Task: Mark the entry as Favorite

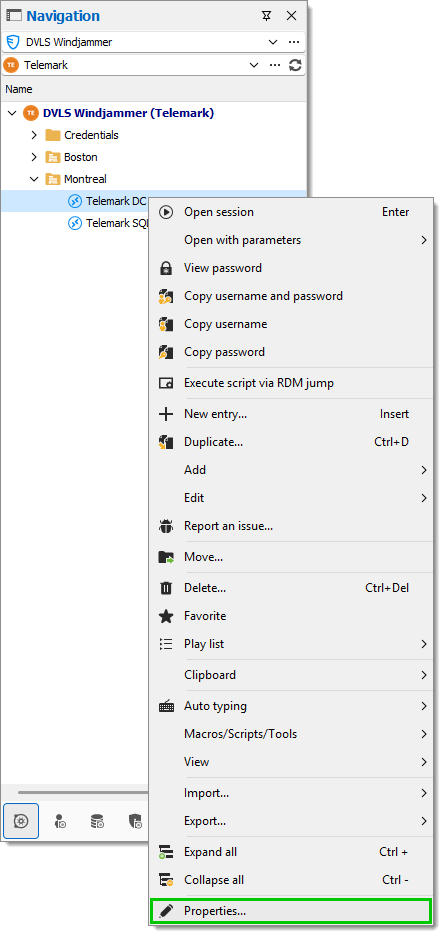Action: (x=205, y=616)
